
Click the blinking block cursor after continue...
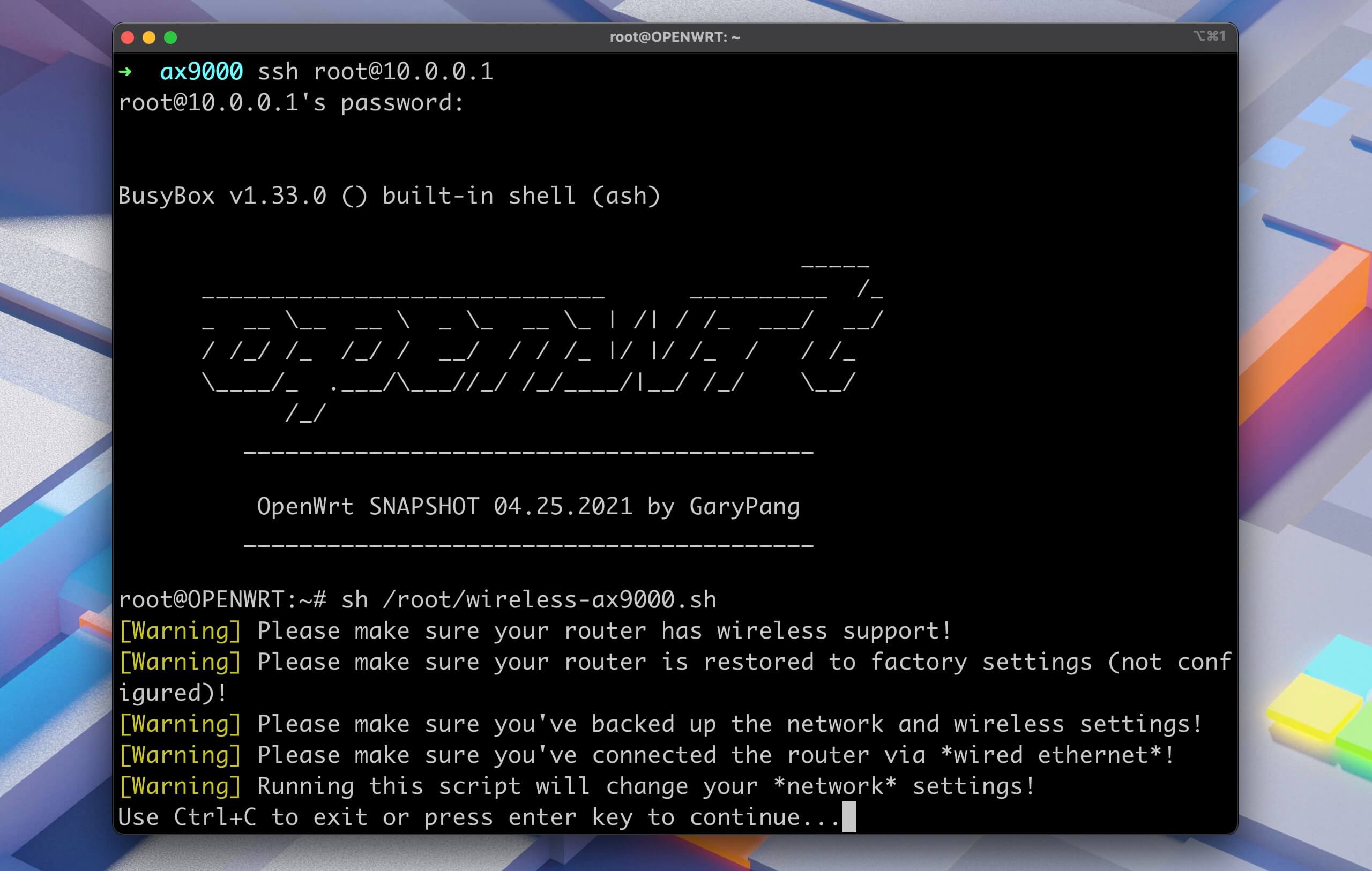(x=849, y=817)
